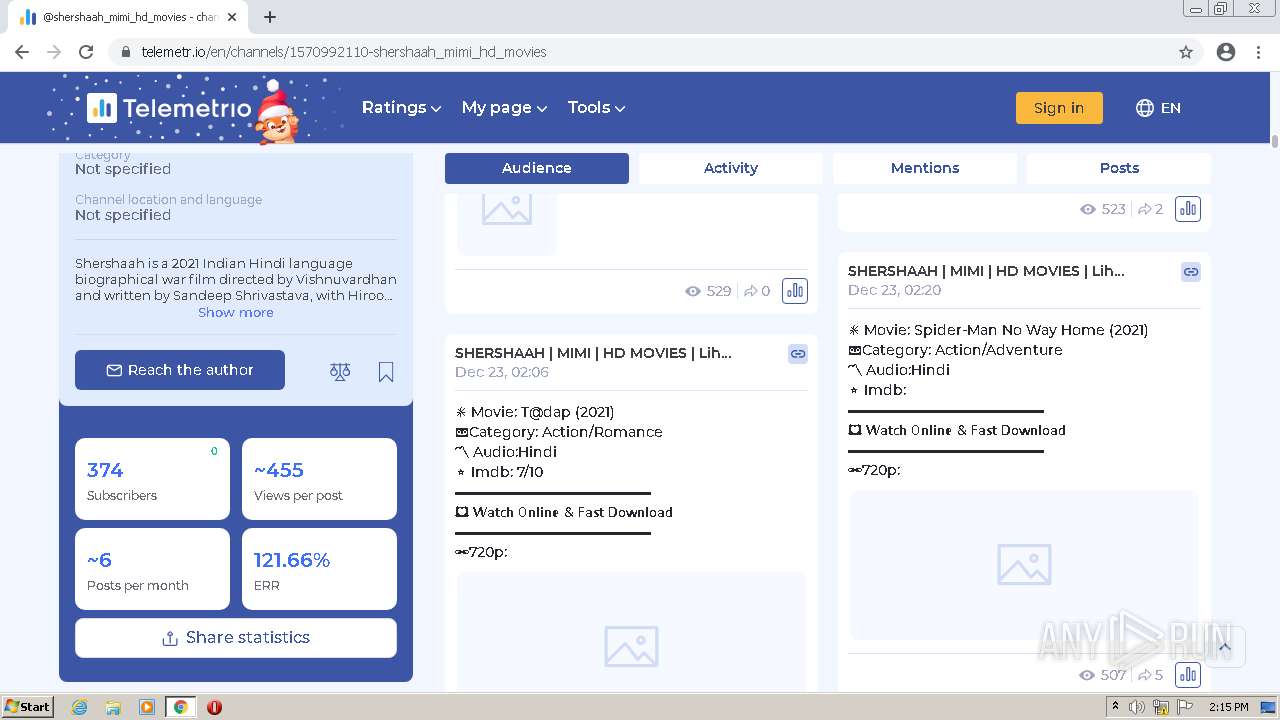Viewport: 1280px width, 720px height.
Task: Click the forwards arrow beside 5
Action: tap(1144, 675)
